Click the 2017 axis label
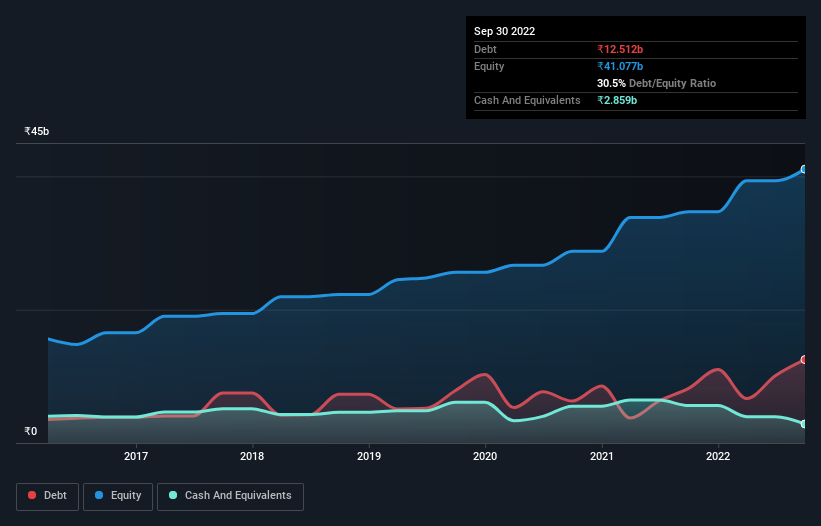The image size is (821, 526). tap(136, 456)
